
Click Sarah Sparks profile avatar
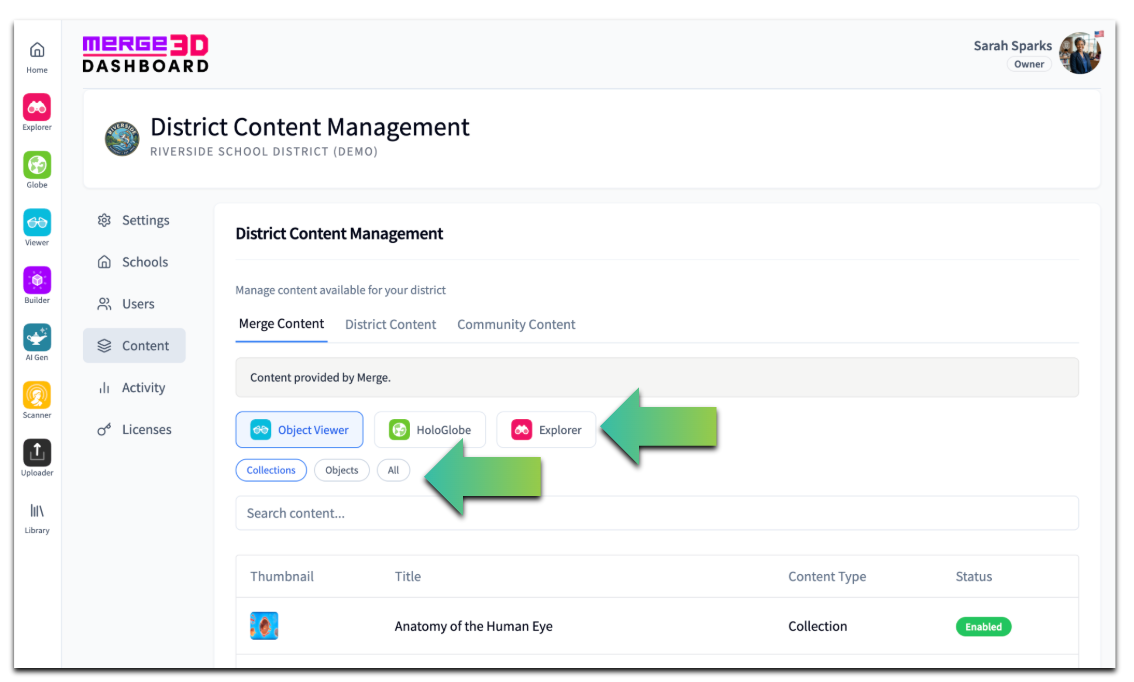(1080, 53)
